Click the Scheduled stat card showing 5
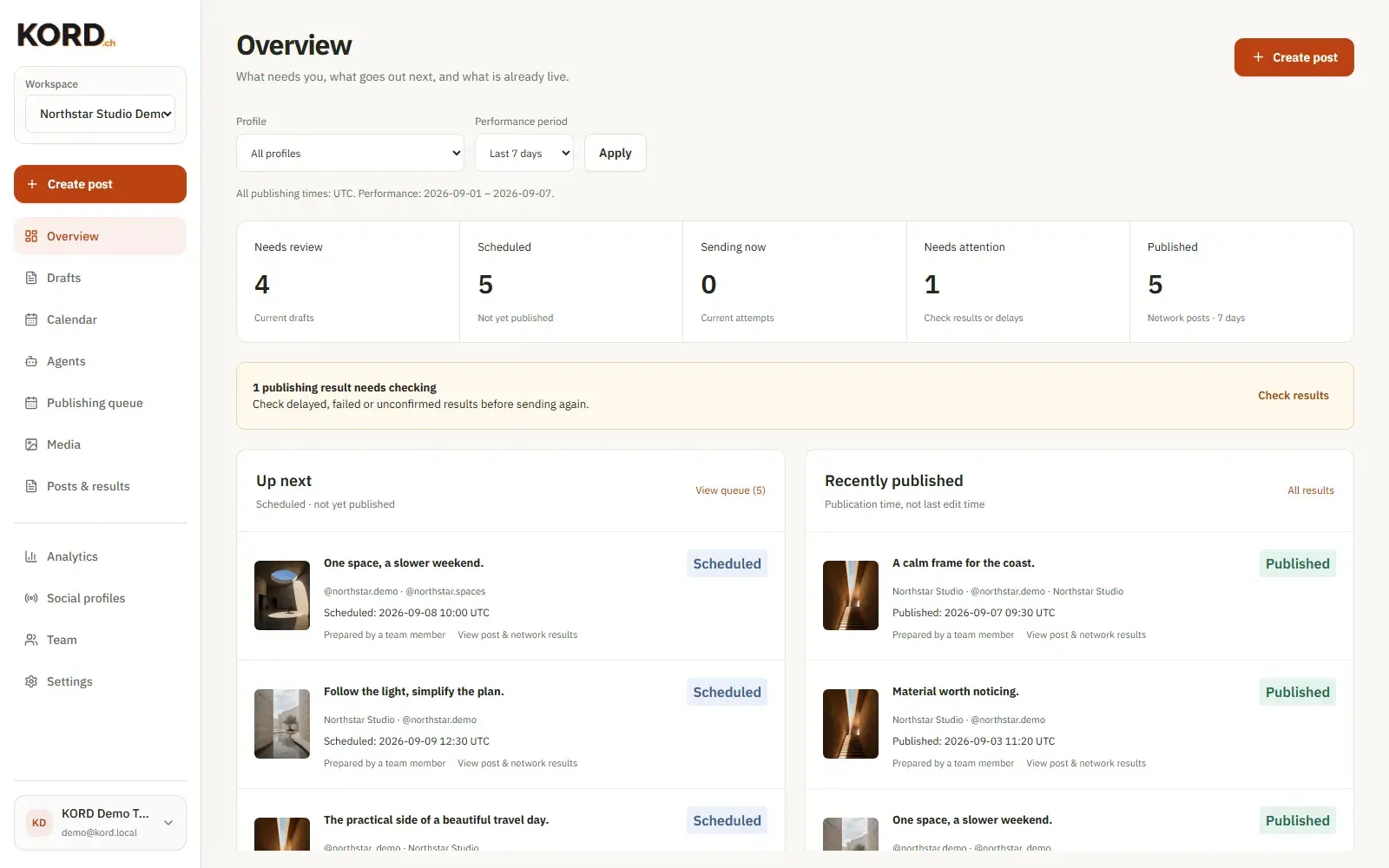Image resolution: width=1389 pixels, height=868 pixels. [571, 281]
